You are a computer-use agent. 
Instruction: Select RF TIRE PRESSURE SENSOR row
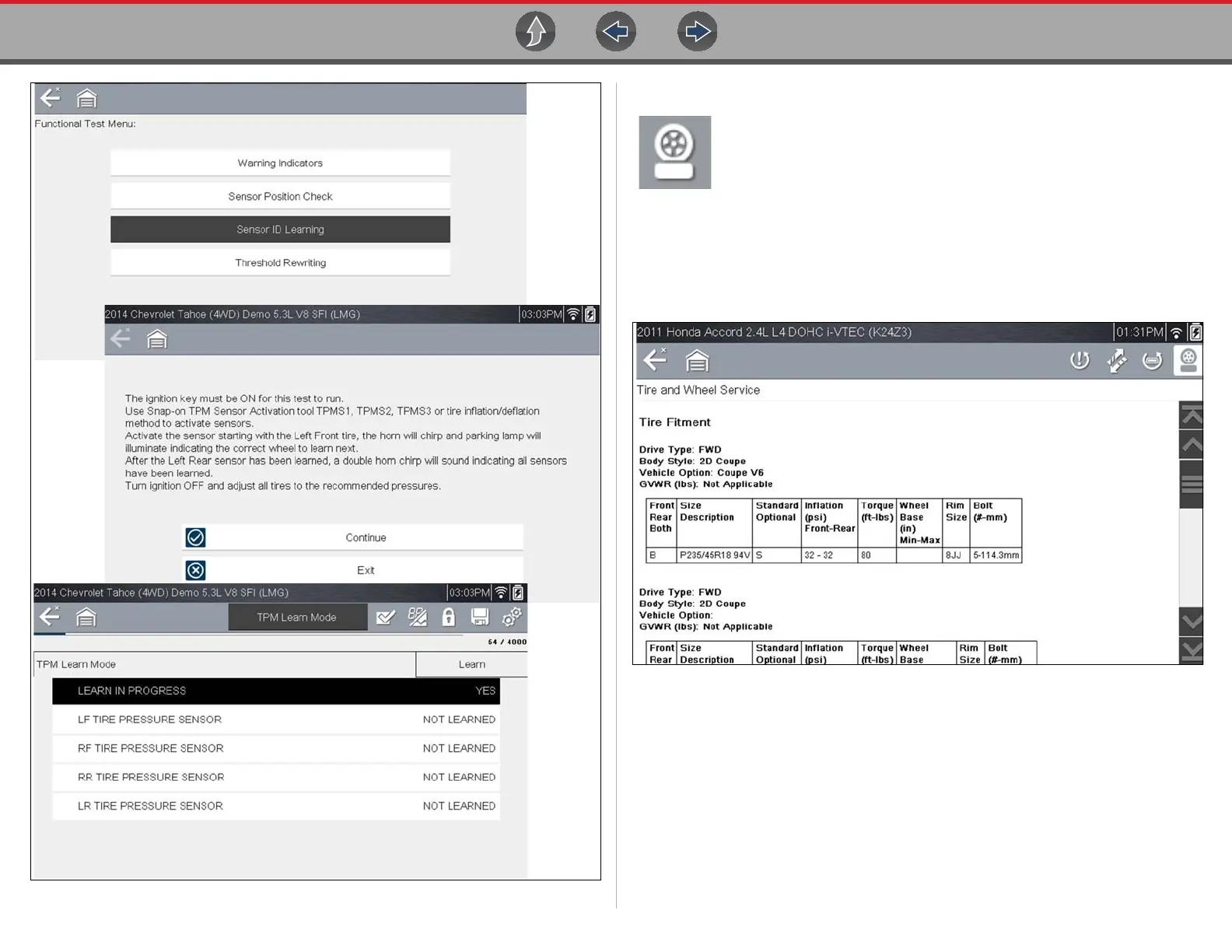[276, 748]
